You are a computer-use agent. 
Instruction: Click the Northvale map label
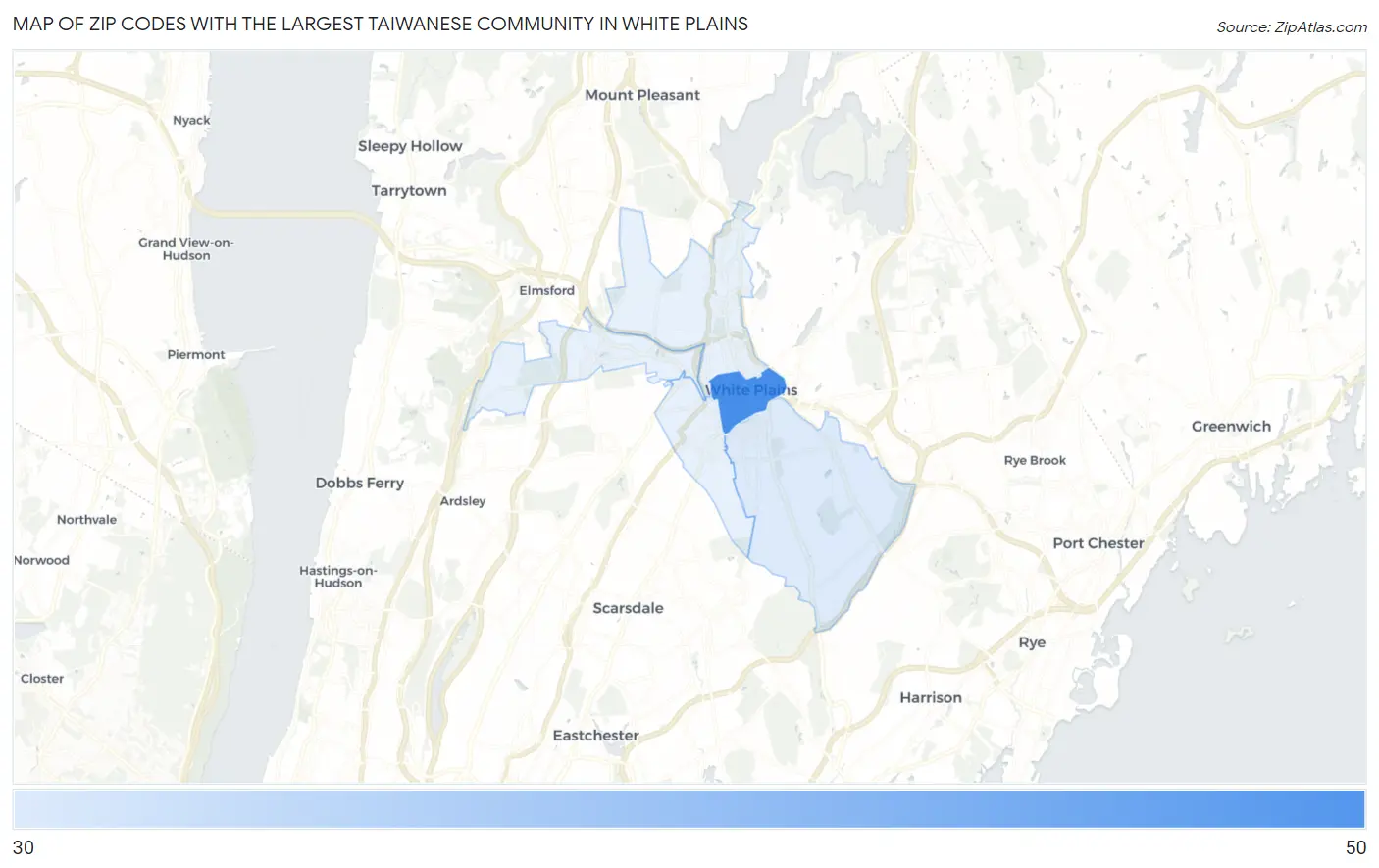click(86, 520)
